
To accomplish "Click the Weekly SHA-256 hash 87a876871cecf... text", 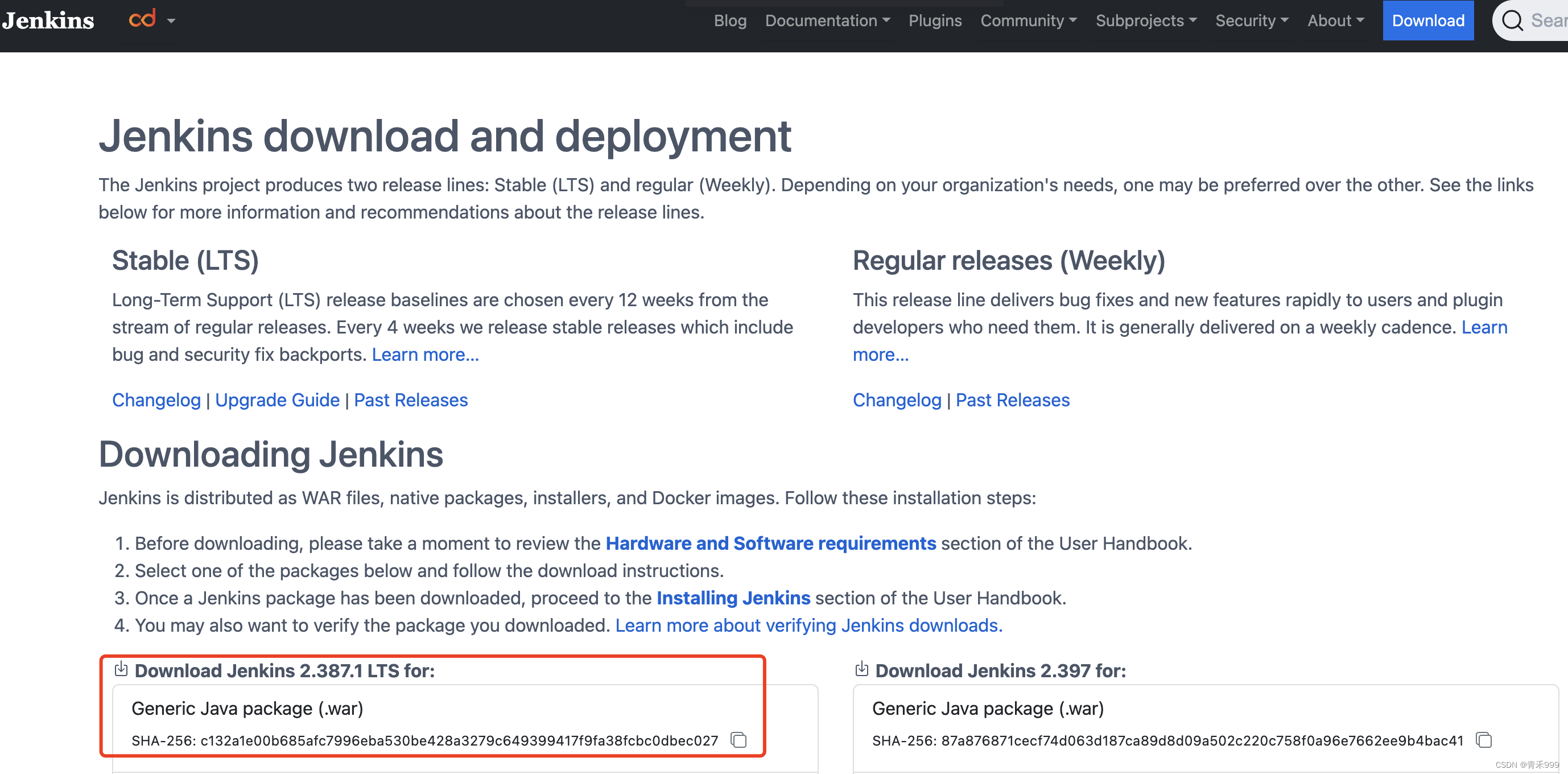I will click(x=1202, y=741).
